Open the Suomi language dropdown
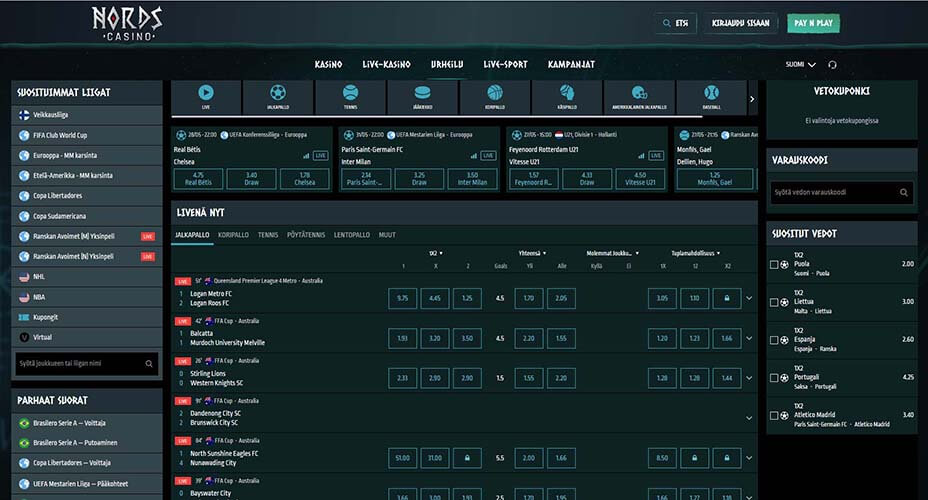The width and height of the screenshot is (928, 500). click(801, 64)
